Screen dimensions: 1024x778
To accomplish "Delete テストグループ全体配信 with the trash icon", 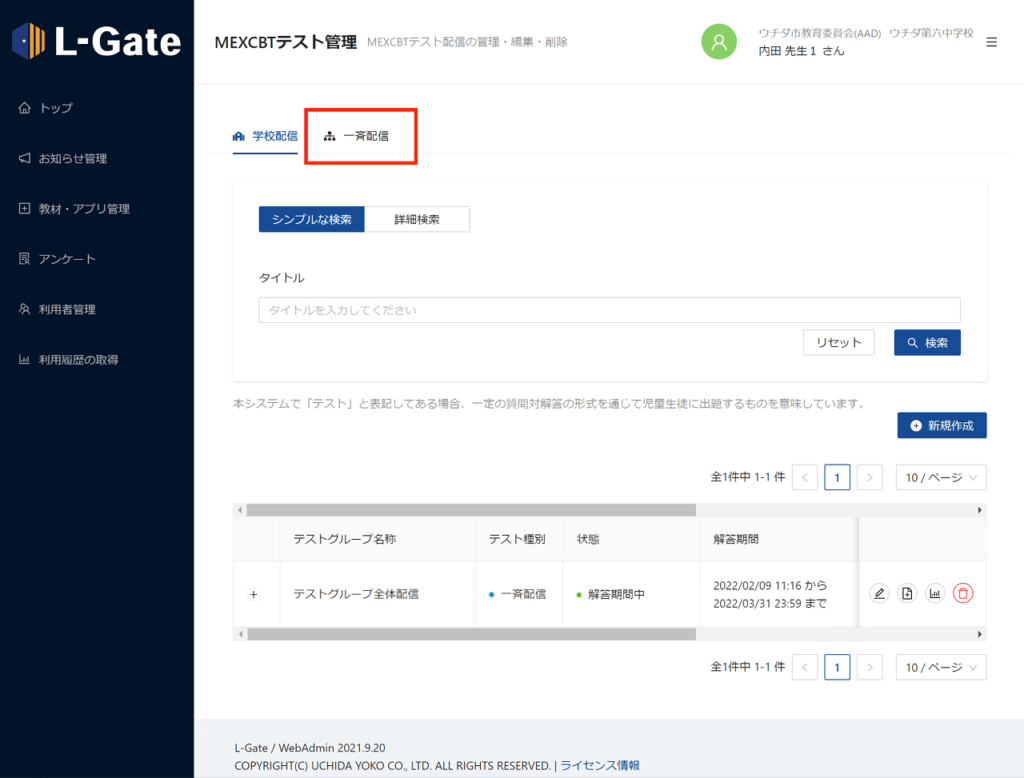I will click(x=963, y=593).
